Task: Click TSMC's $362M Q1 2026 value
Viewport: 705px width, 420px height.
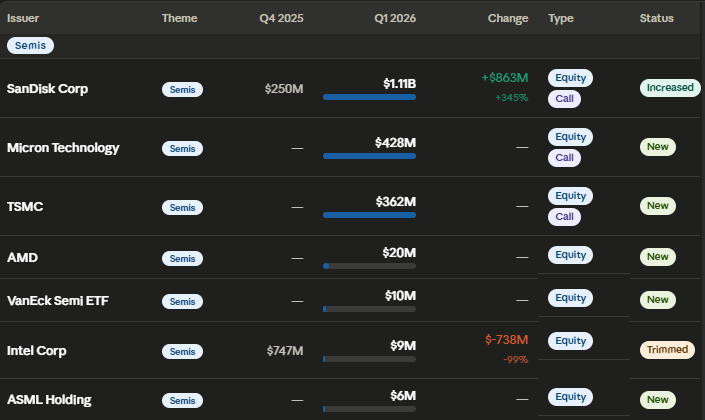Action: click(396, 201)
